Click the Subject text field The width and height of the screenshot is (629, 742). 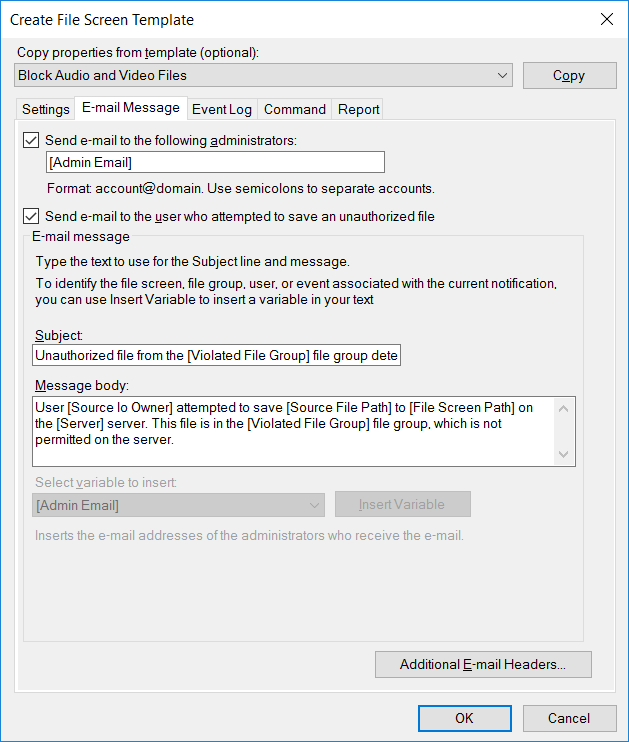(x=216, y=355)
